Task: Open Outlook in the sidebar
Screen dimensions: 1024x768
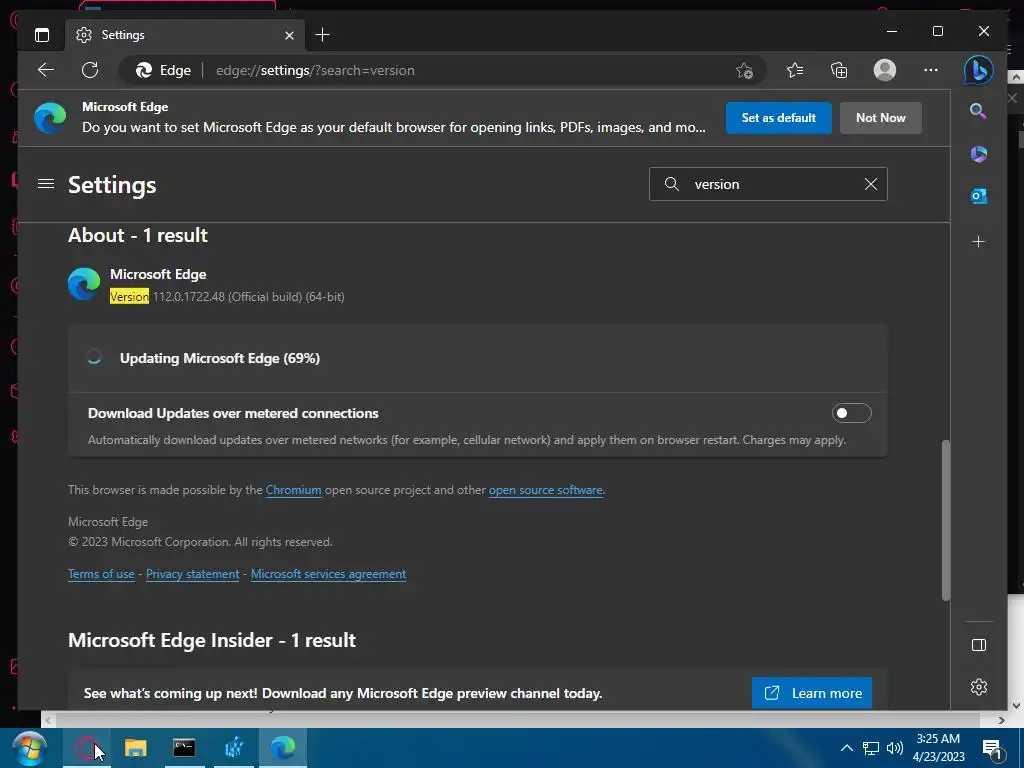Action: pos(978,196)
